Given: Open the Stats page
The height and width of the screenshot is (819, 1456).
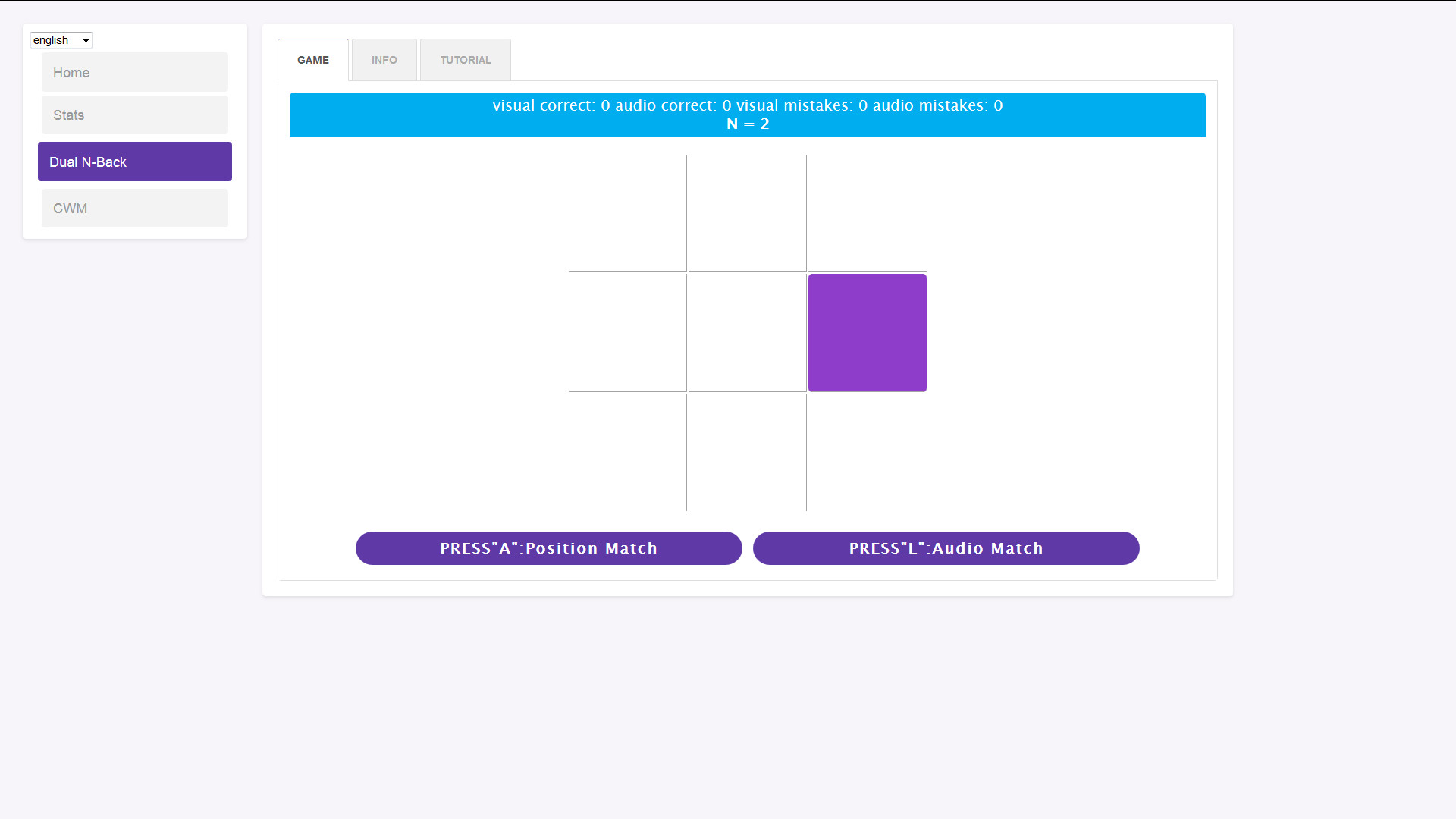Looking at the screenshot, I should pos(134,115).
